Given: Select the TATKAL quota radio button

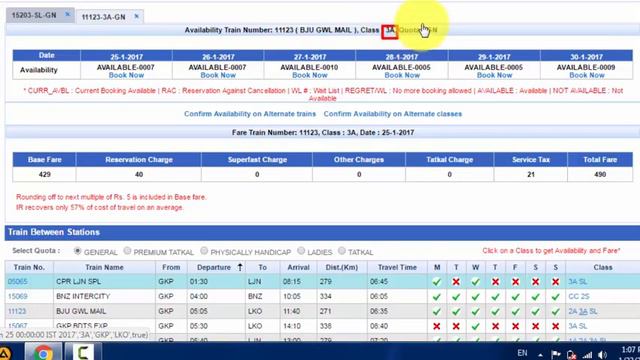Looking at the screenshot, I should (342, 251).
